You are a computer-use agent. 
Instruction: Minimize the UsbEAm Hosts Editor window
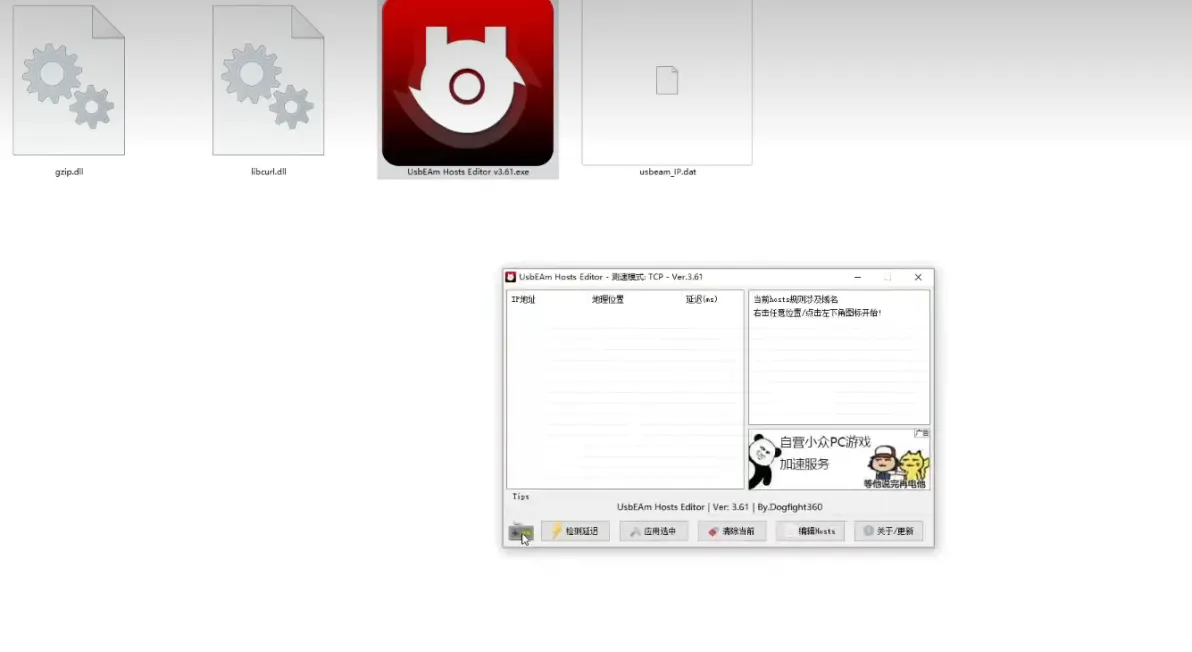857,277
